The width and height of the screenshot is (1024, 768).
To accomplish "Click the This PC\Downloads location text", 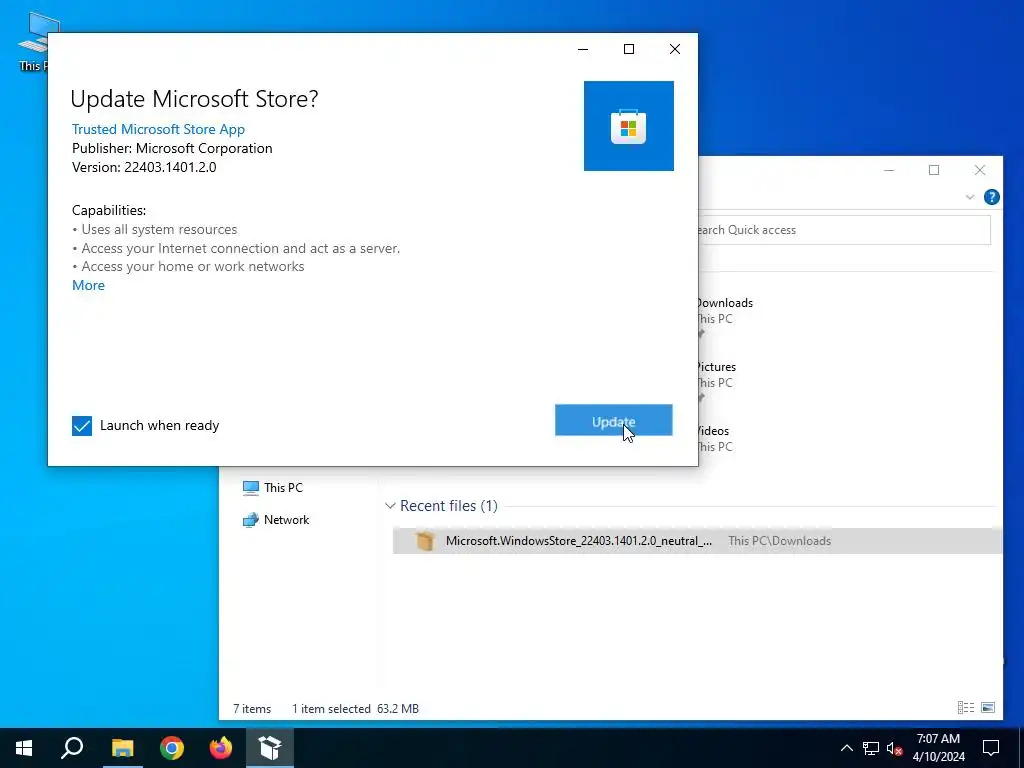I will (x=779, y=541).
